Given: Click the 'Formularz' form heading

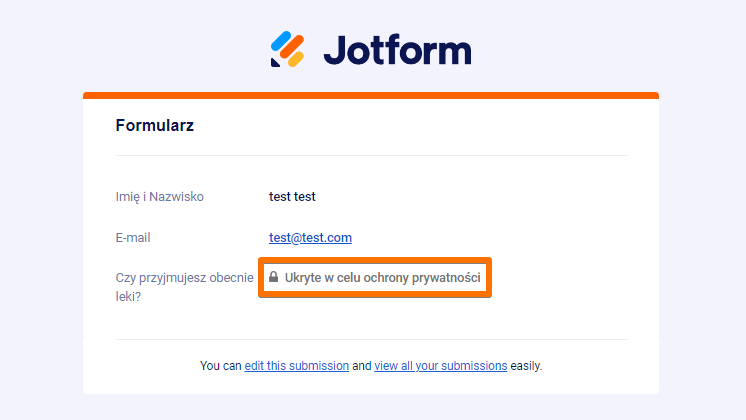Looking at the screenshot, I should pos(155,126).
